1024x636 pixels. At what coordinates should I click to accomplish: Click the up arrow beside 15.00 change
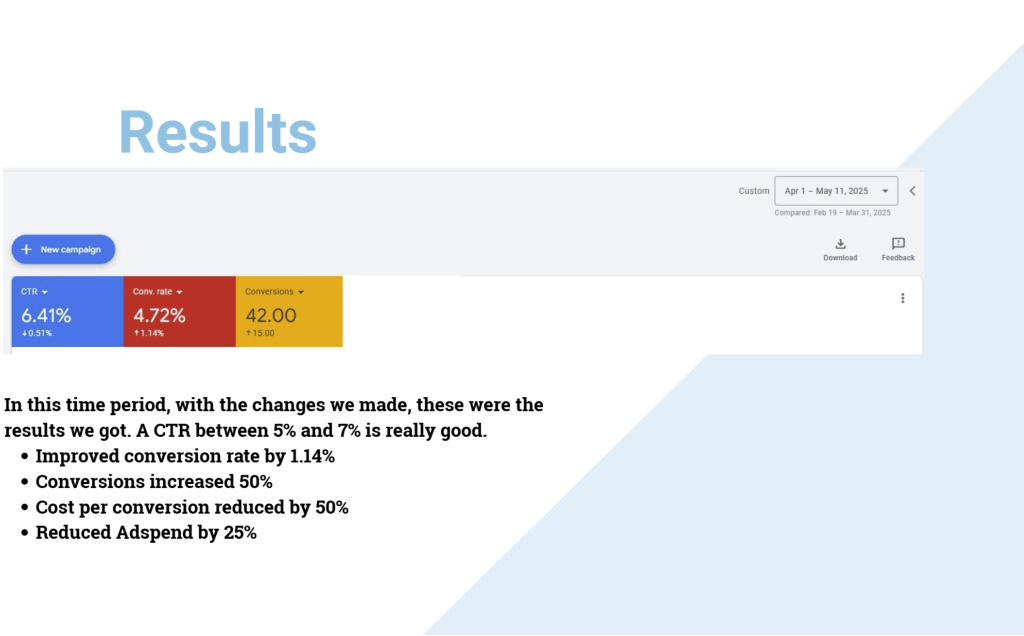tap(248, 334)
